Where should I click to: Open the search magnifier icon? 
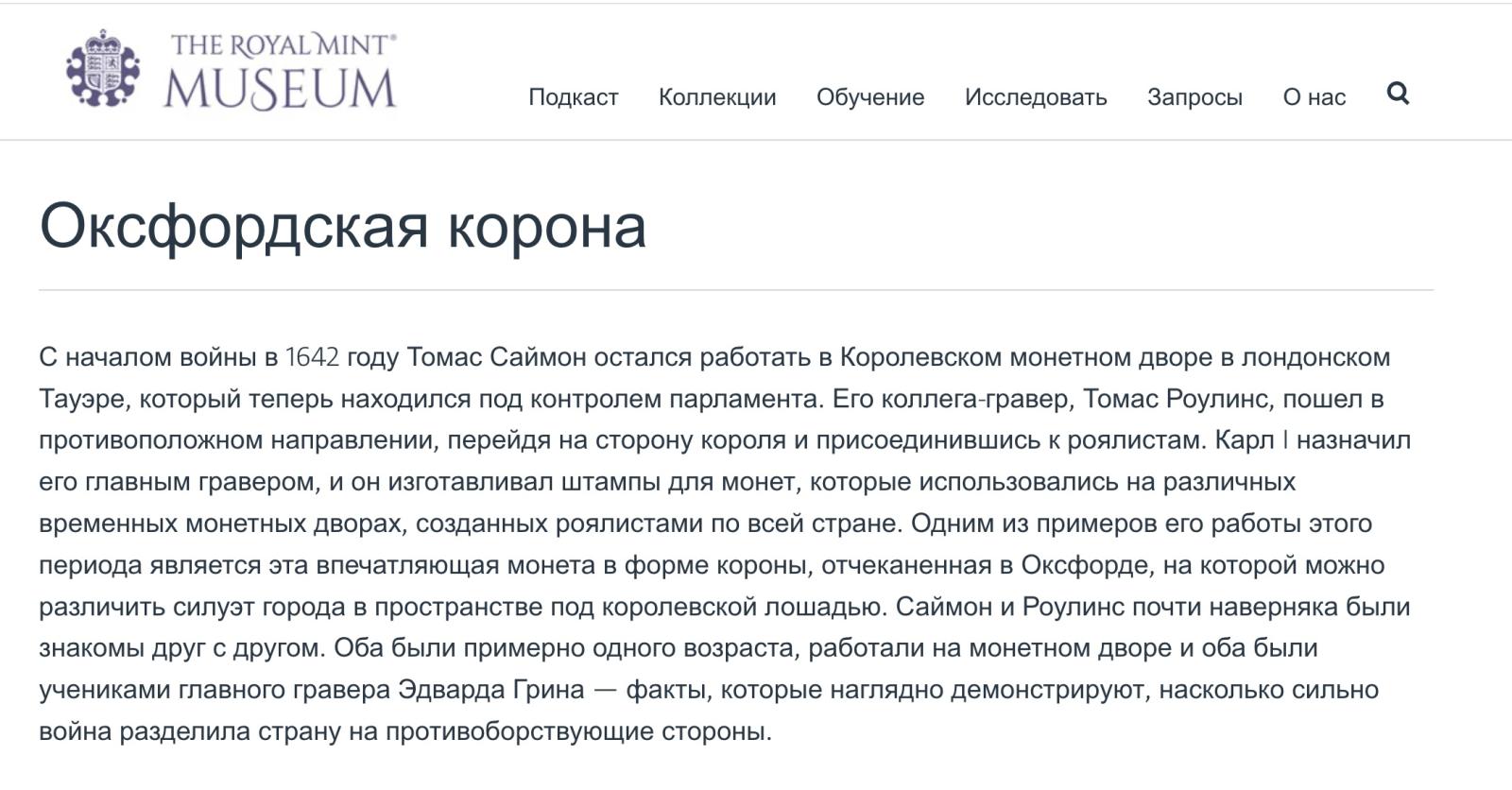point(1398,94)
